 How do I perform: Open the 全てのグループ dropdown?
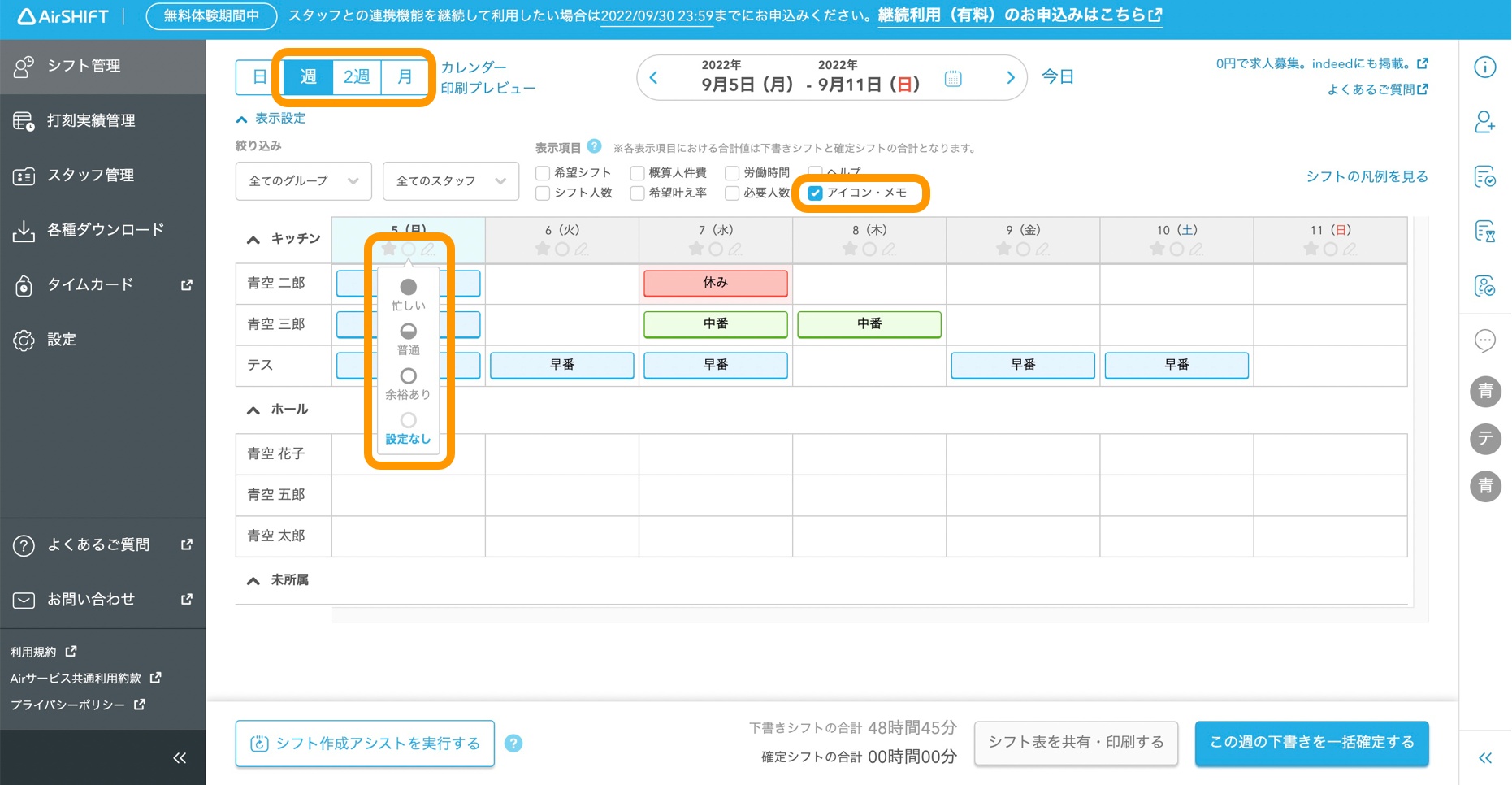tap(303, 181)
